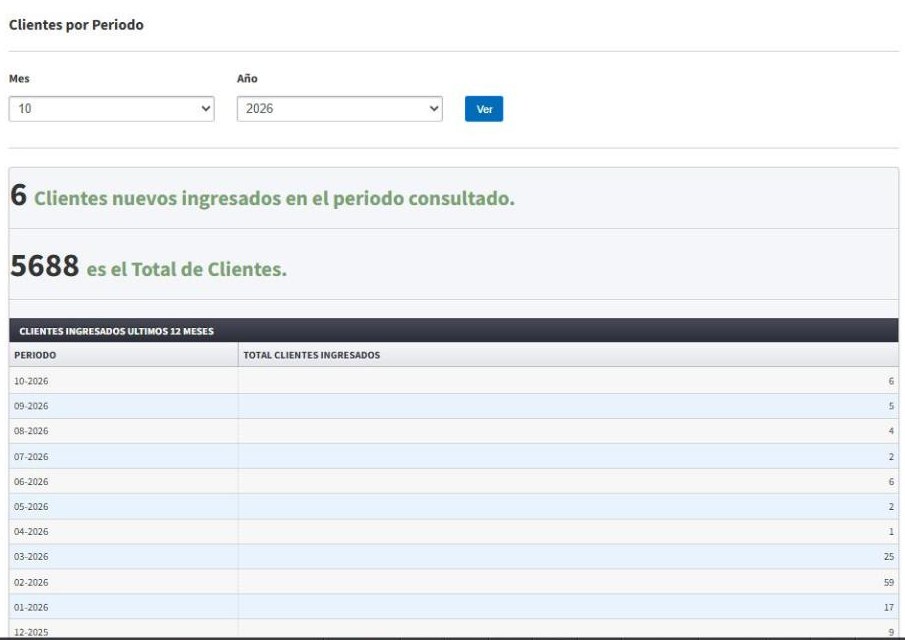905x640 pixels.
Task: Click the blue Ver button
Action: pos(484,108)
